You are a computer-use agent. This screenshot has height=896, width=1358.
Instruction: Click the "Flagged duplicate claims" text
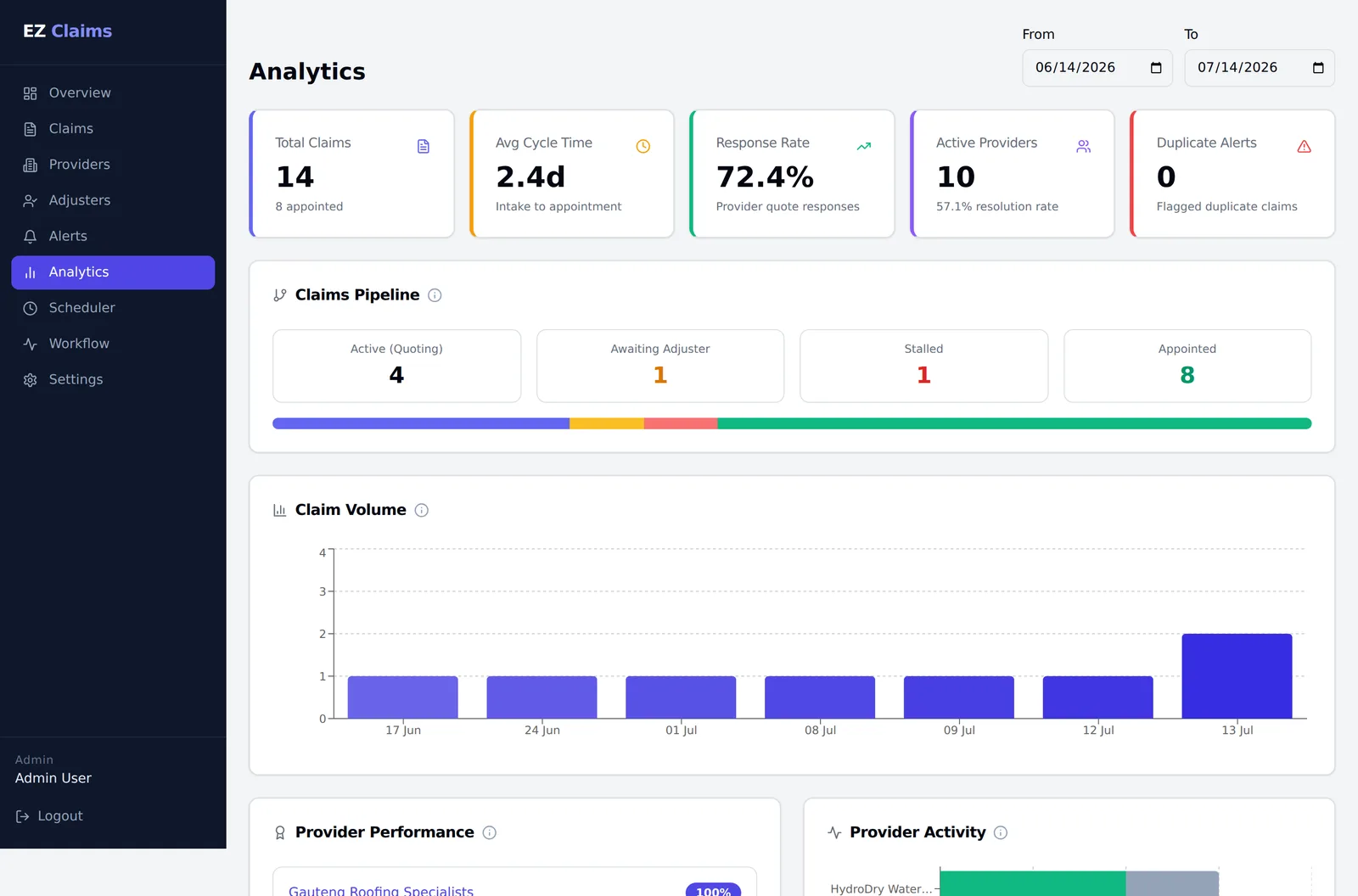pos(1226,206)
